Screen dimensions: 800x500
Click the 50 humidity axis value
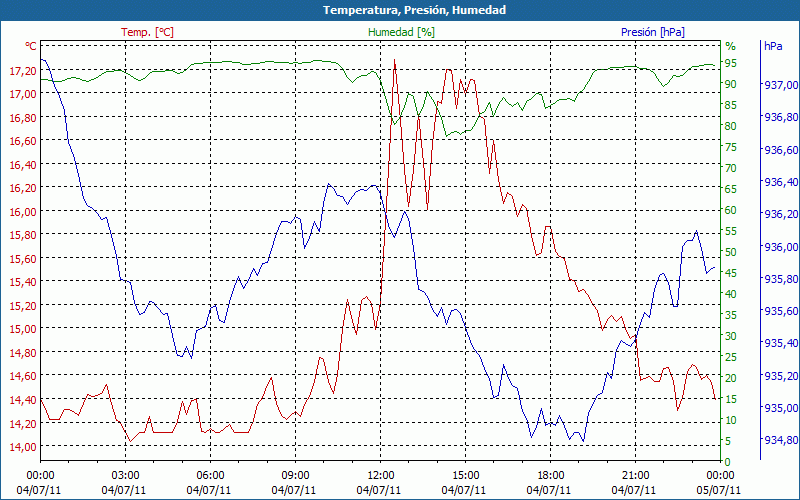click(731, 252)
